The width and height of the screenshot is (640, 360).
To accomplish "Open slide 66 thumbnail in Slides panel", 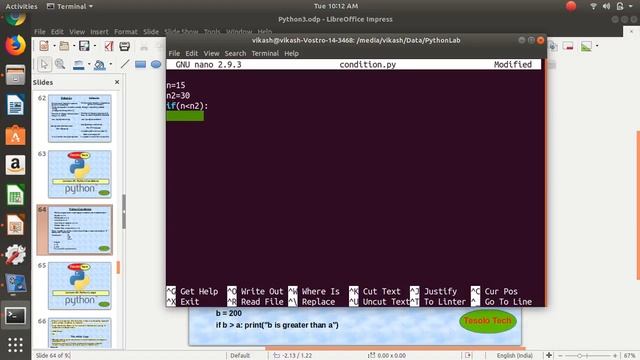I will click(x=80, y=333).
